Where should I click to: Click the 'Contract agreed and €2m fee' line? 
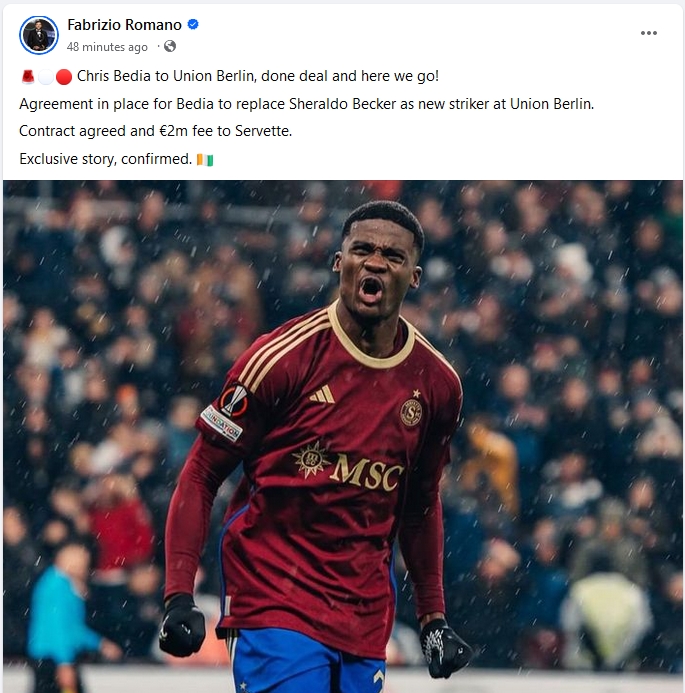(x=156, y=131)
